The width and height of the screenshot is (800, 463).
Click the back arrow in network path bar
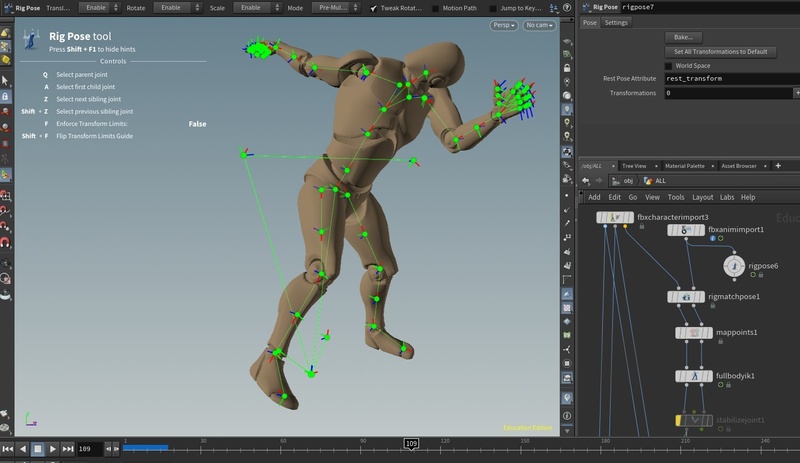(585, 181)
